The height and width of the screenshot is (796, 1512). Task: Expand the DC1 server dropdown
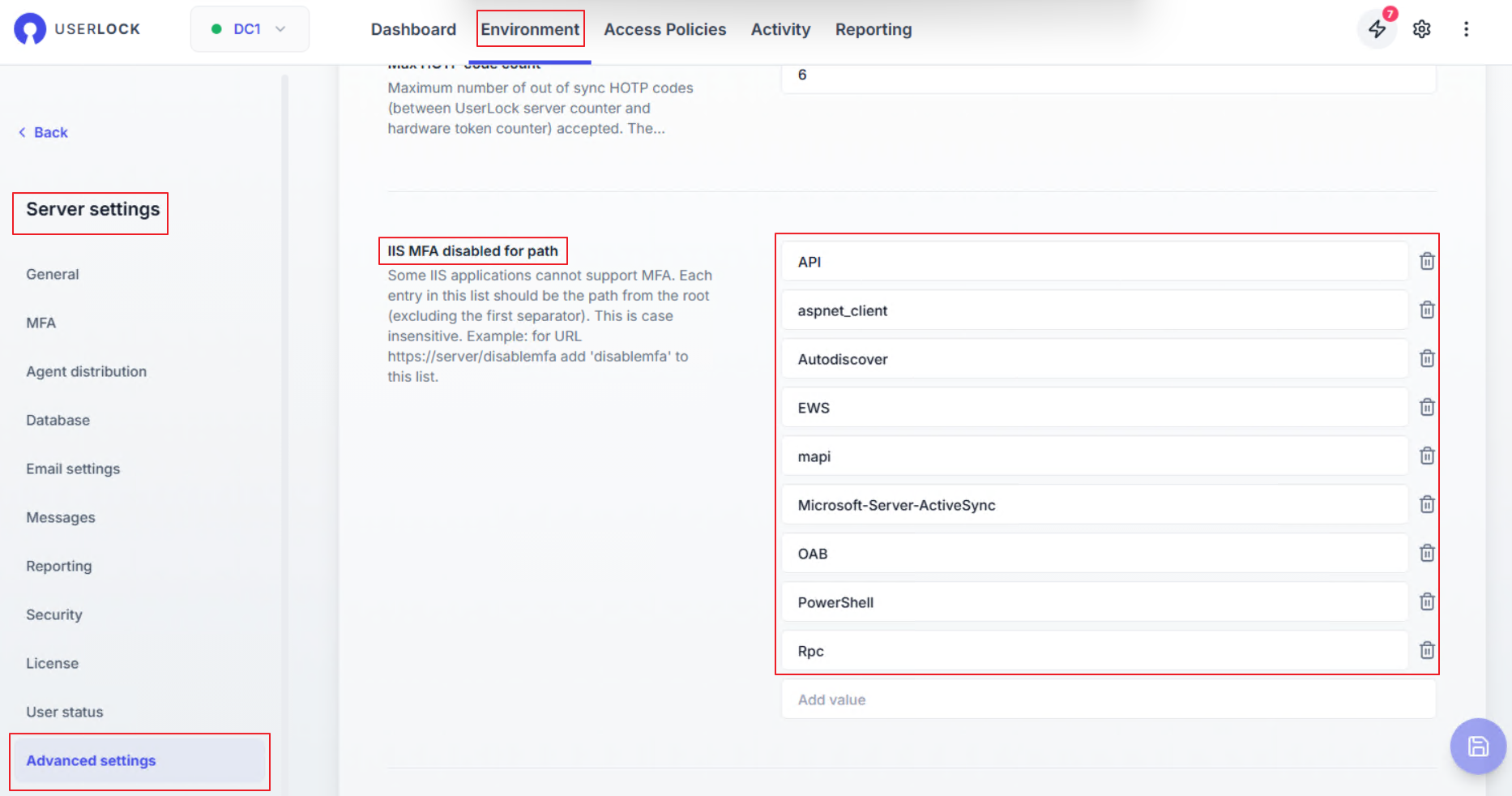(250, 29)
